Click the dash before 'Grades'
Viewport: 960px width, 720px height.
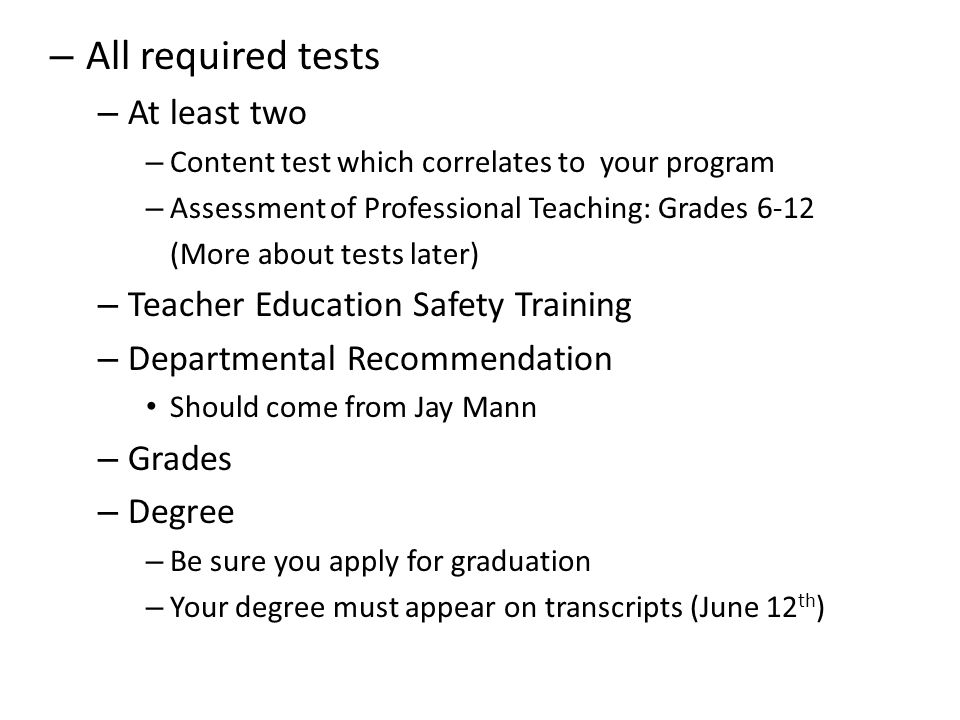[x=108, y=460]
